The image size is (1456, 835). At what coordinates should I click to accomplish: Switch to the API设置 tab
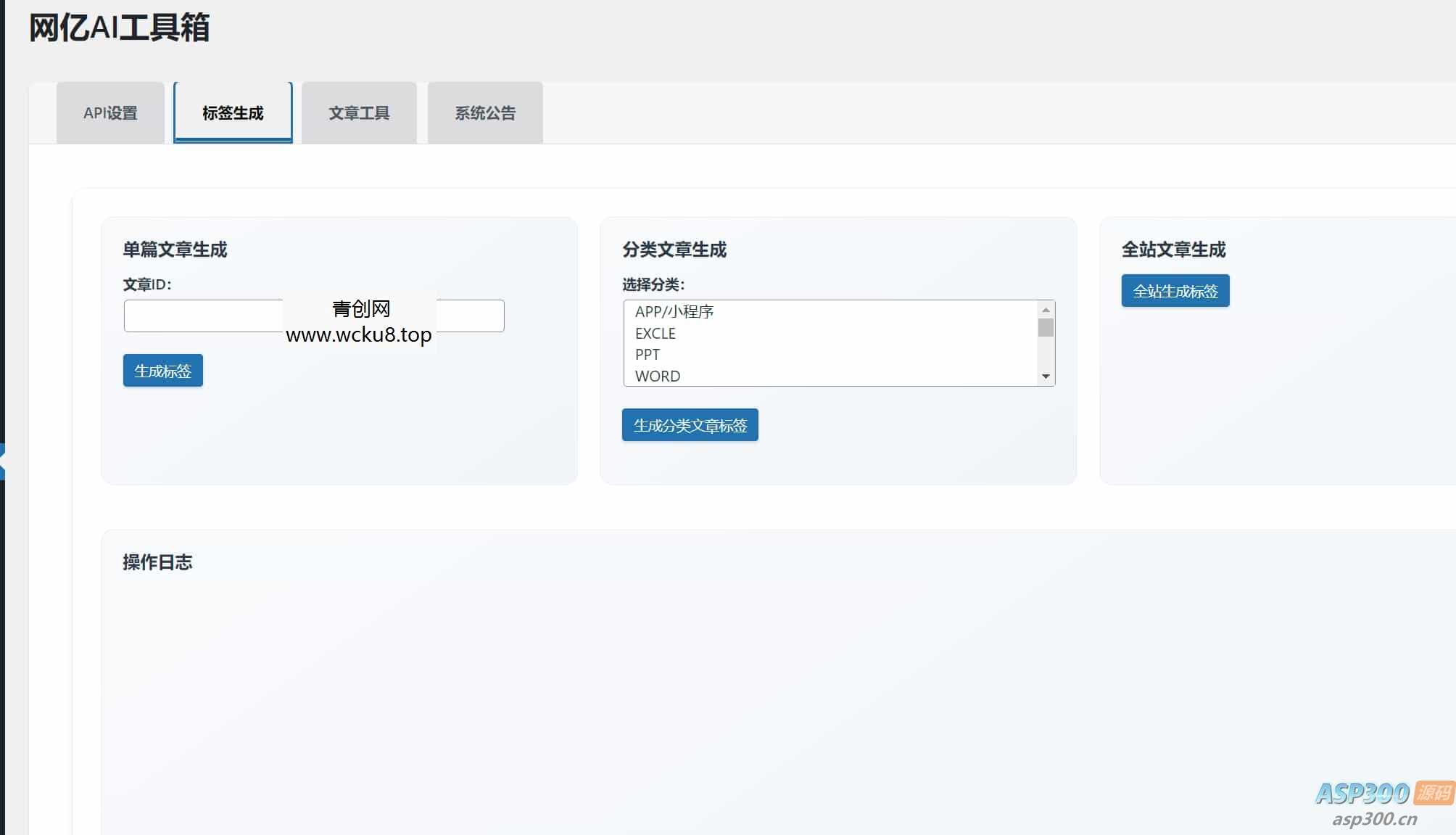click(x=110, y=113)
